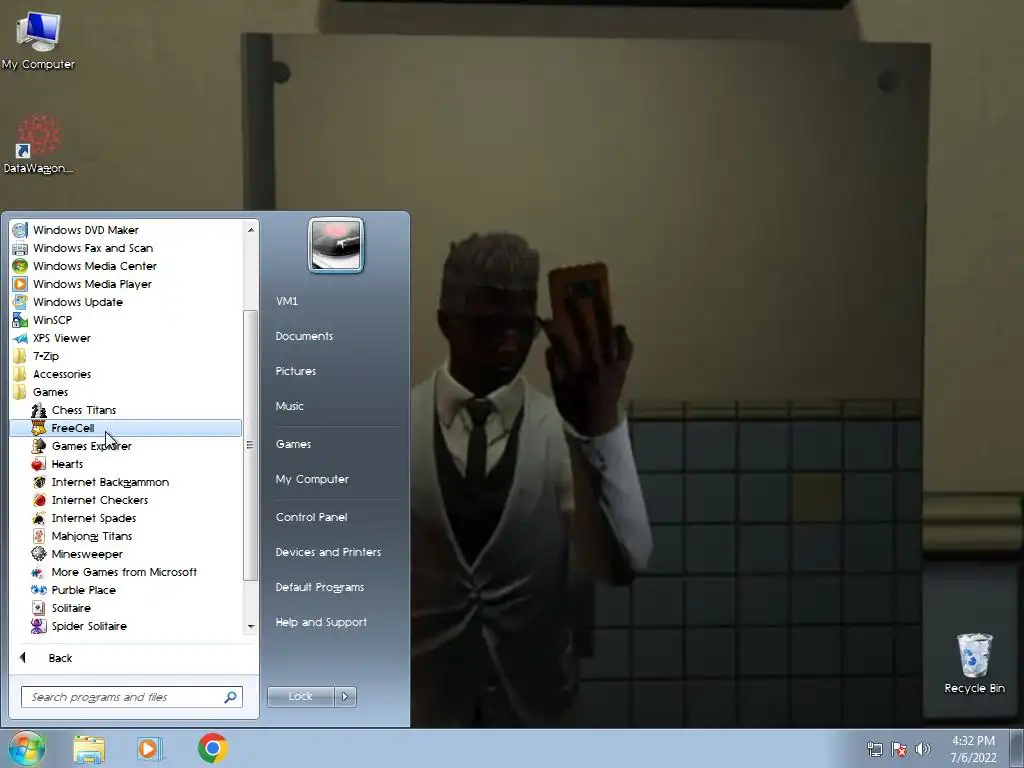Open VM1 user folder link
The height and width of the screenshot is (768, 1024).
click(x=287, y=301)
